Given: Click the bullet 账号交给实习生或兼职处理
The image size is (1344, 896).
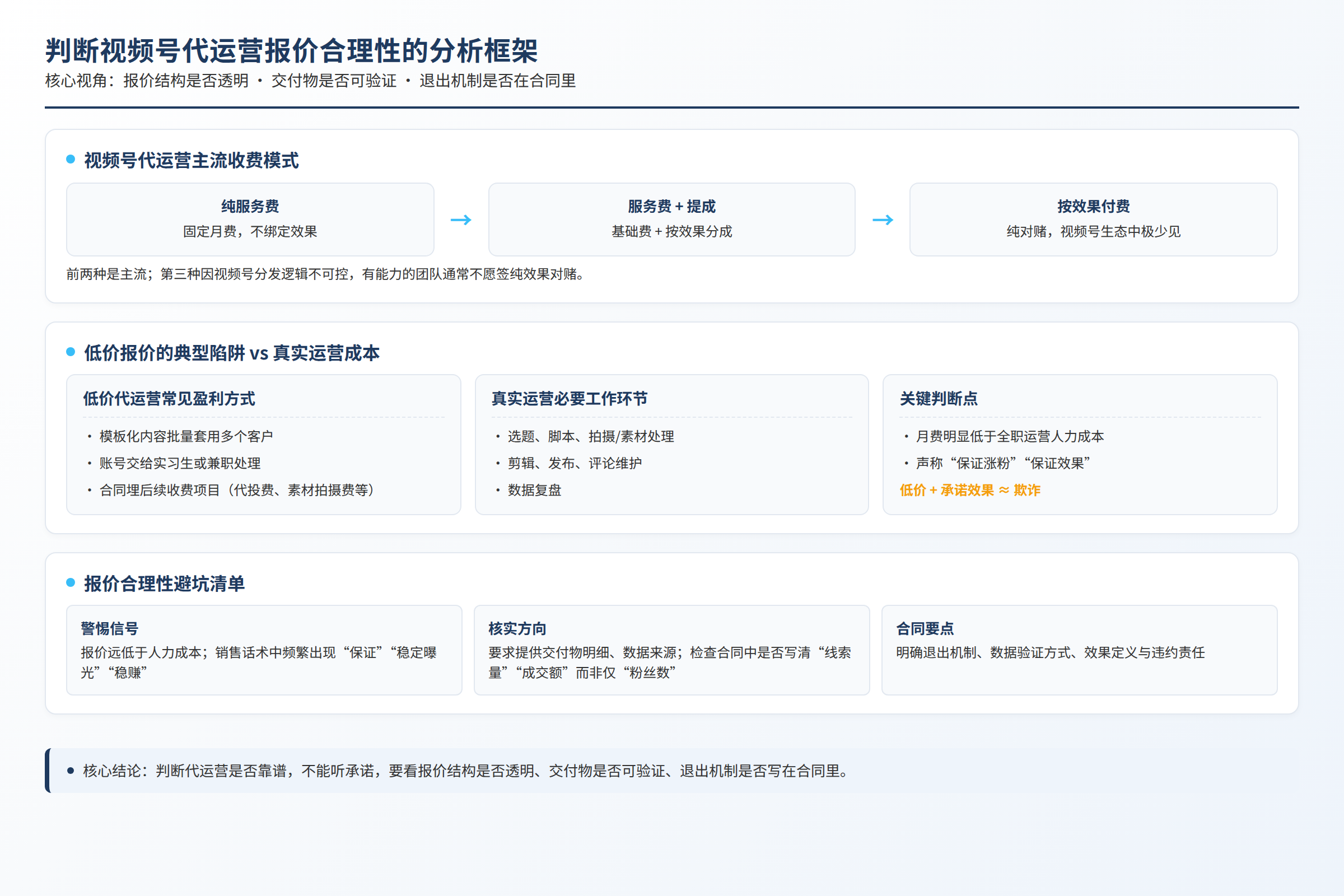Looking at the screenshot, I should tap(180, 464).
